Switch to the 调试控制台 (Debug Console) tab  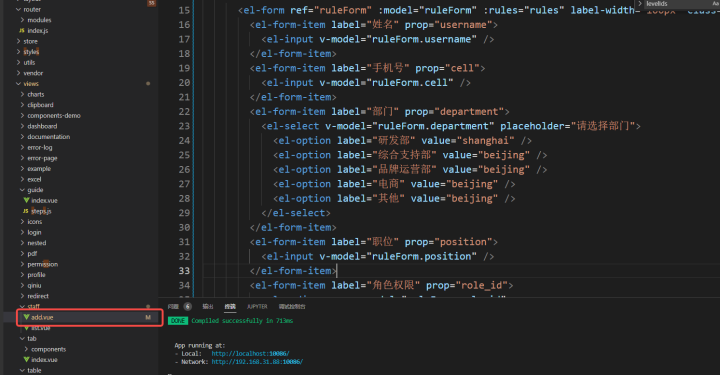coord(292,307)
